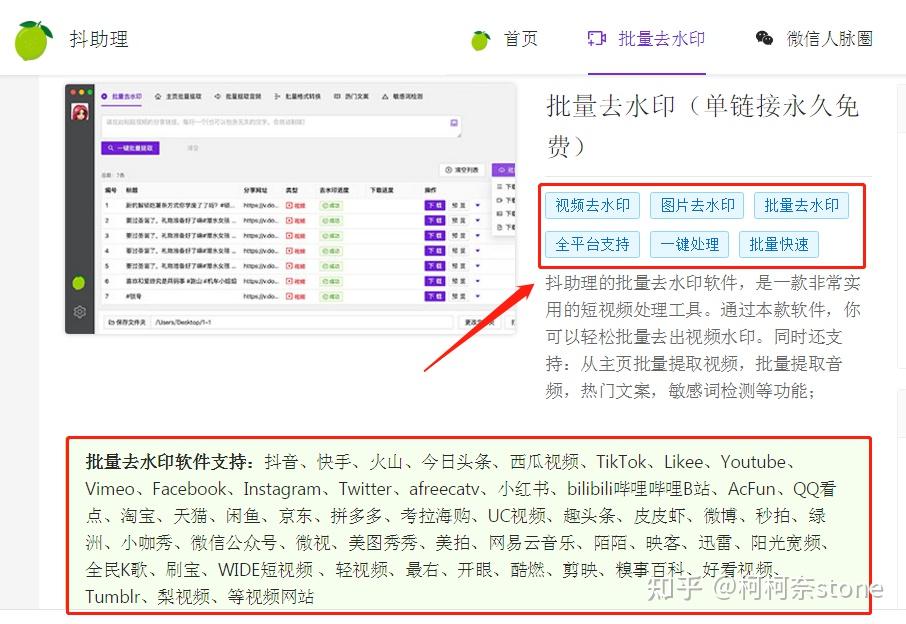Click the 清空列表 button above the table
Image resolution: width=906 pixels, height=624 pixels.
(x=462, y=170)
